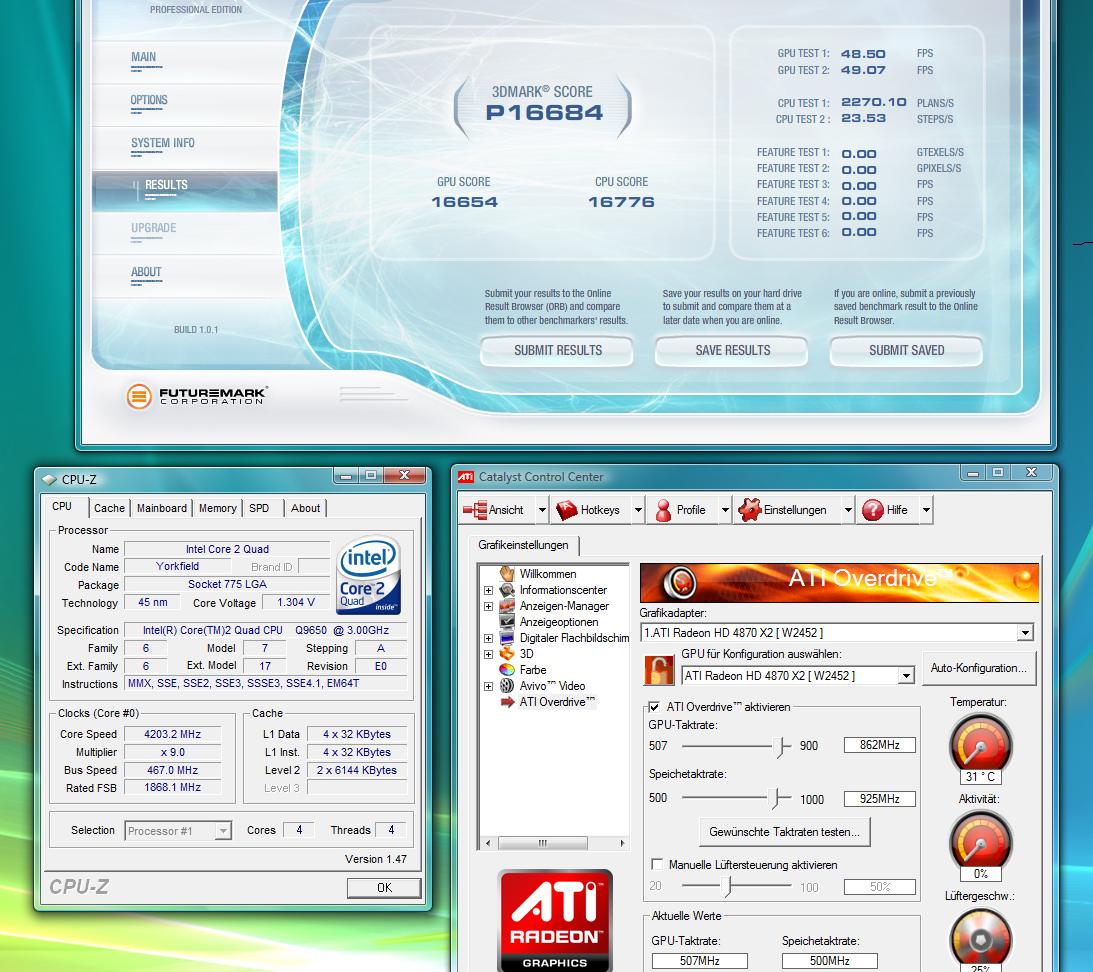Open GPU für Konfiguration dropdown

click(x=905, y=676)
